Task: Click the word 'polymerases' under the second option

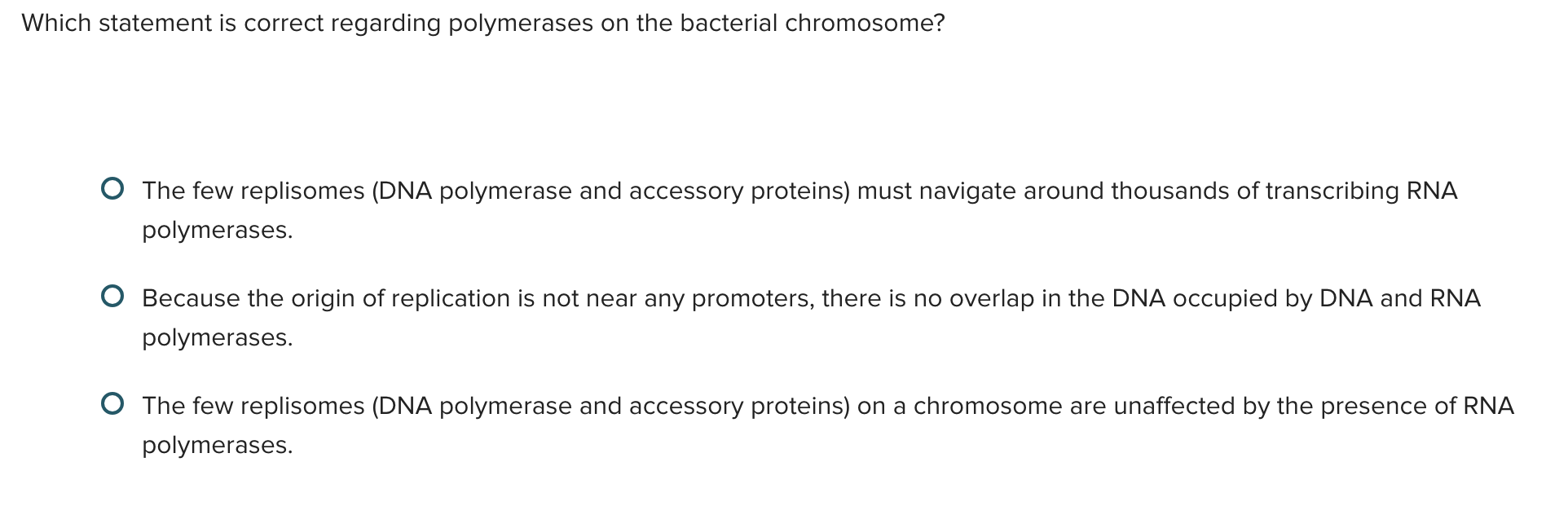Action: click(216, 337)
